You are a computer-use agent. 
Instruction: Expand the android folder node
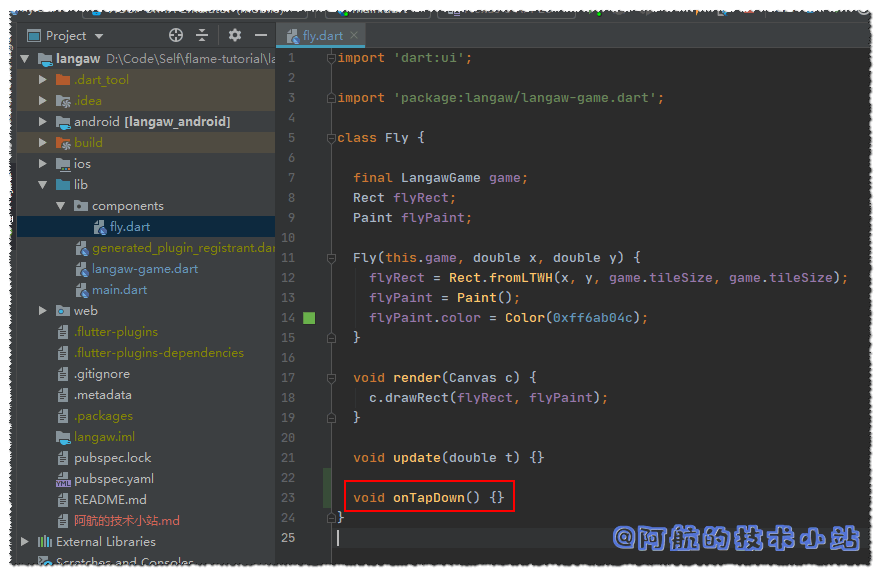[43, 122]
